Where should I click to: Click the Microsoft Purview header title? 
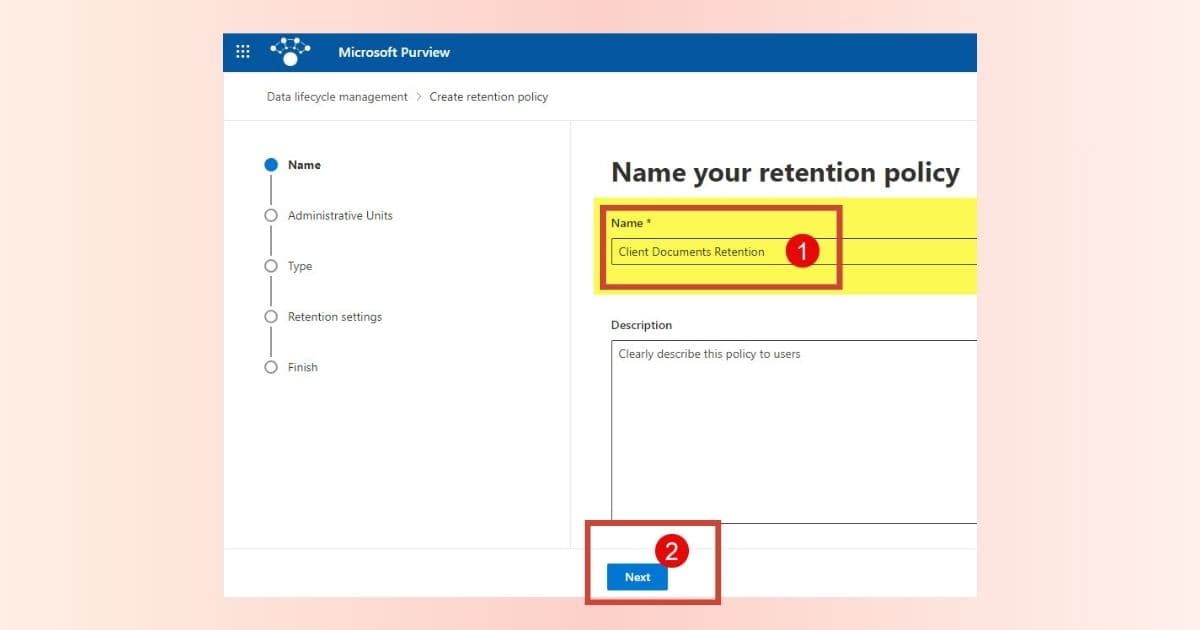394,52
